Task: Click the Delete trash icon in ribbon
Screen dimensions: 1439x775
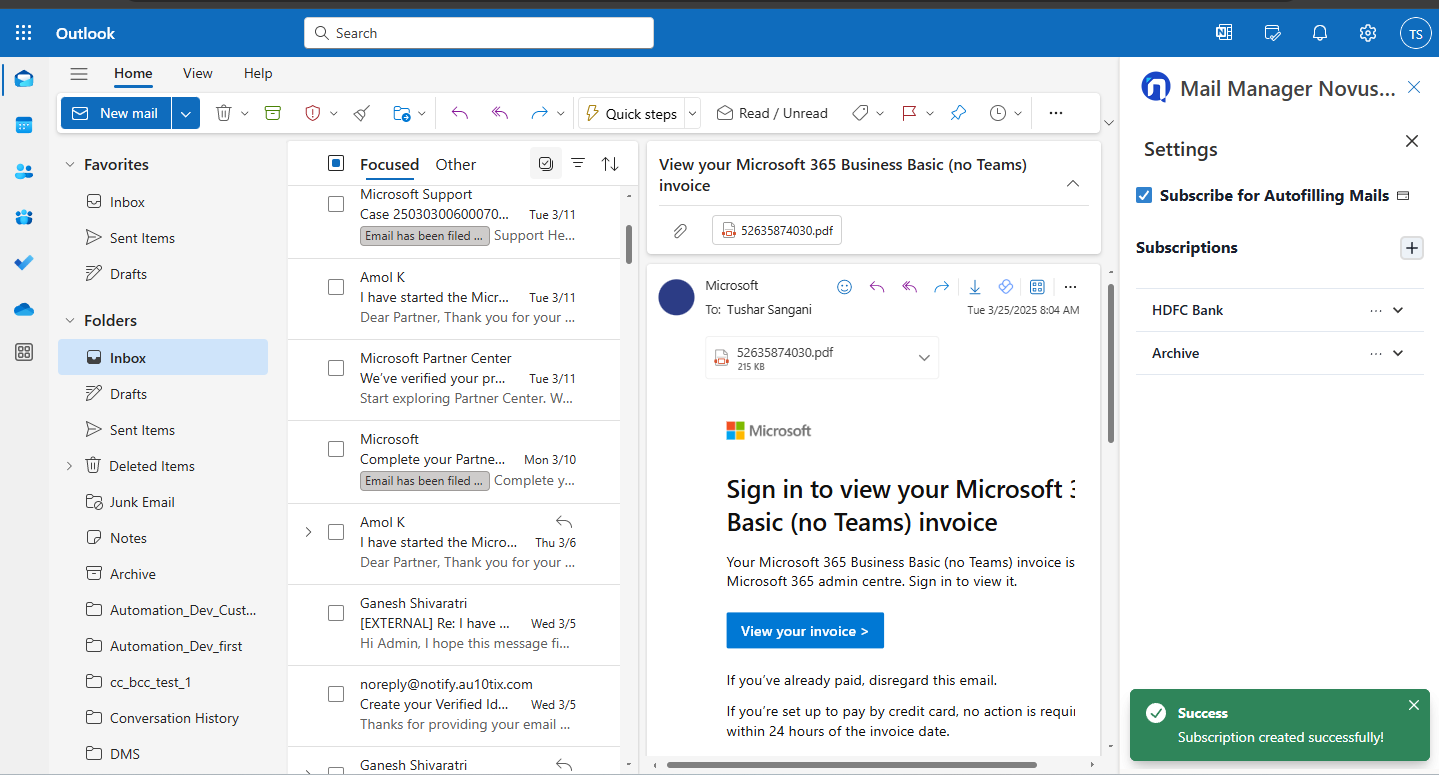Action: [x=224, y=113]
